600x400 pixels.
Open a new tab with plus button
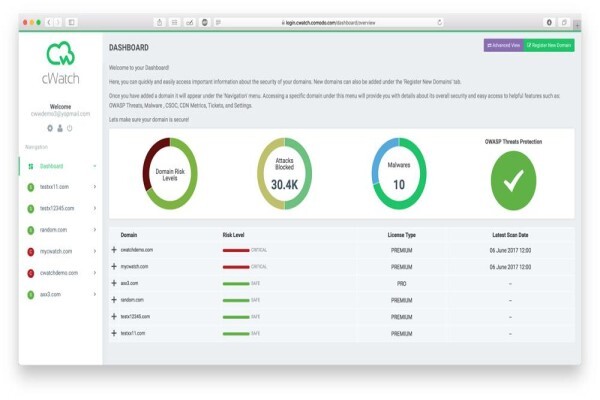point(577,25)
